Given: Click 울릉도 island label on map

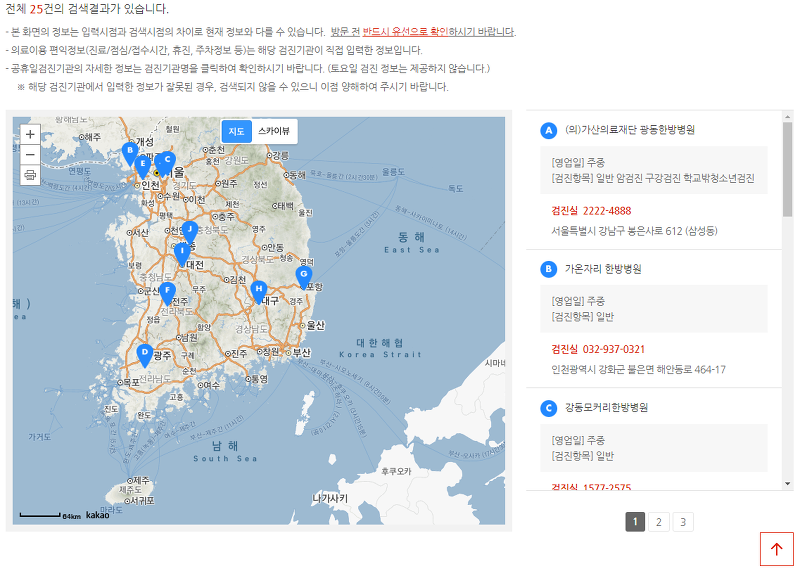Looking at the screenshot, I should point(393,172).
